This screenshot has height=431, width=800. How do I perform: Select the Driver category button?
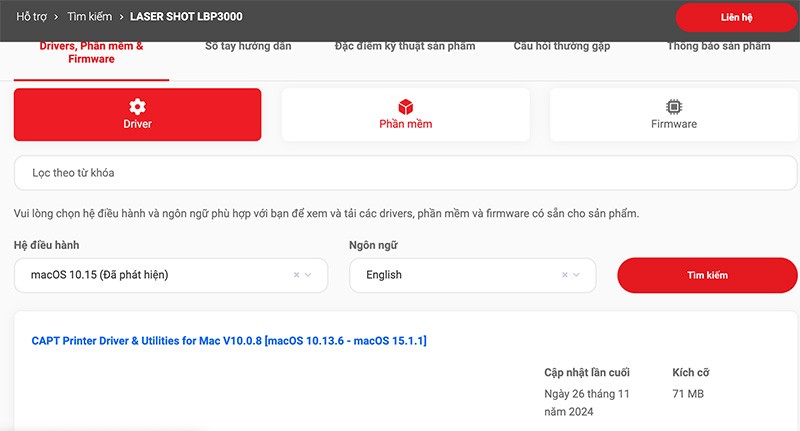pyautogui.click(x=137, y=115)
